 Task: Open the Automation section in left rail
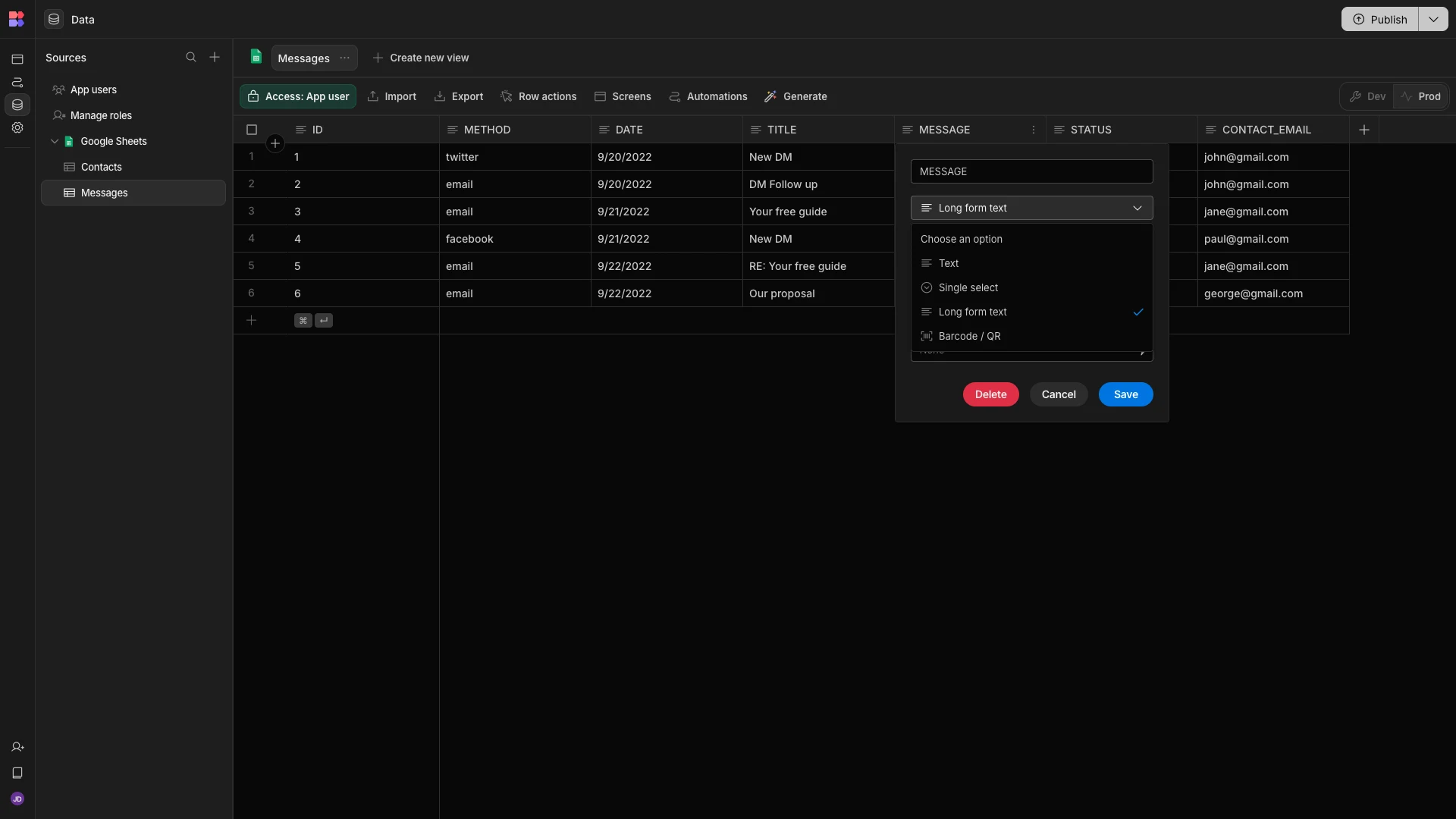pos(17,82)
